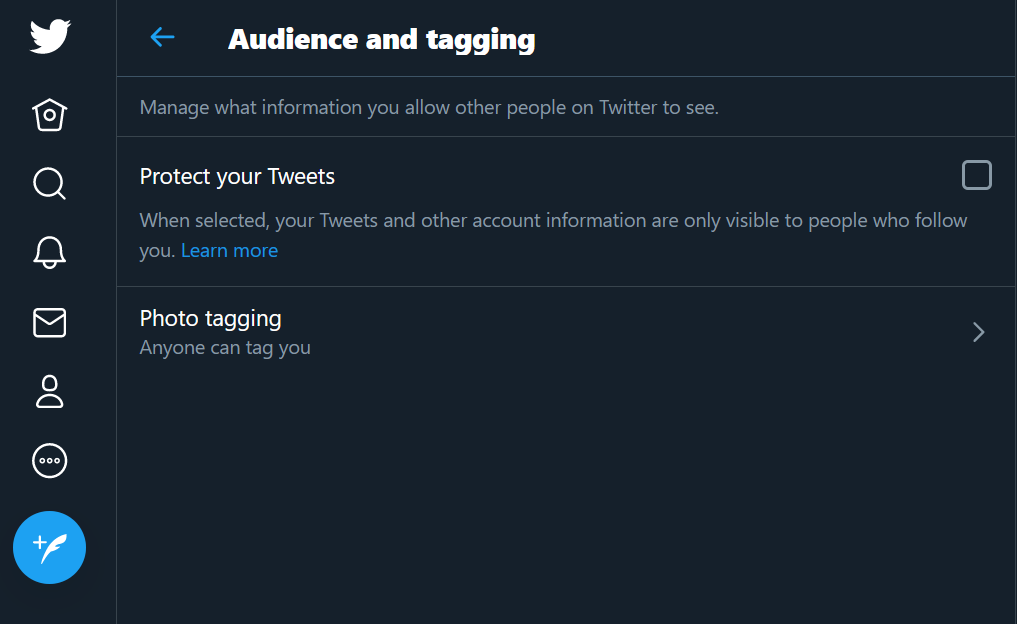Select the Search magnifier icon
The image size is (1017, 624).
49,184
